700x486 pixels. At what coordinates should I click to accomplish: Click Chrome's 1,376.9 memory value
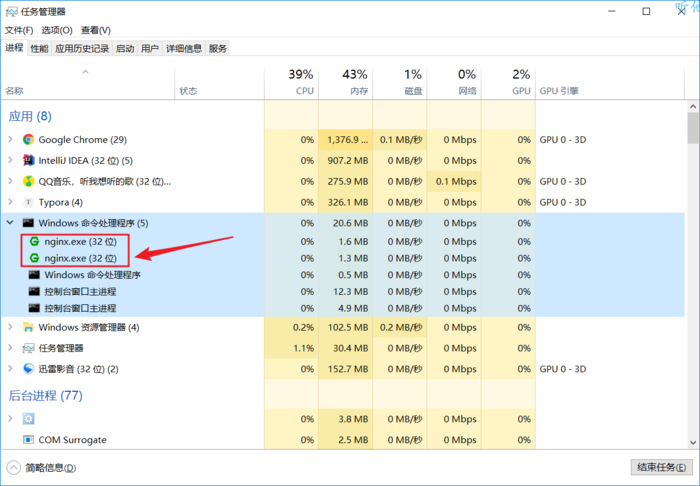pyautogui.click(x=348, y=140)
